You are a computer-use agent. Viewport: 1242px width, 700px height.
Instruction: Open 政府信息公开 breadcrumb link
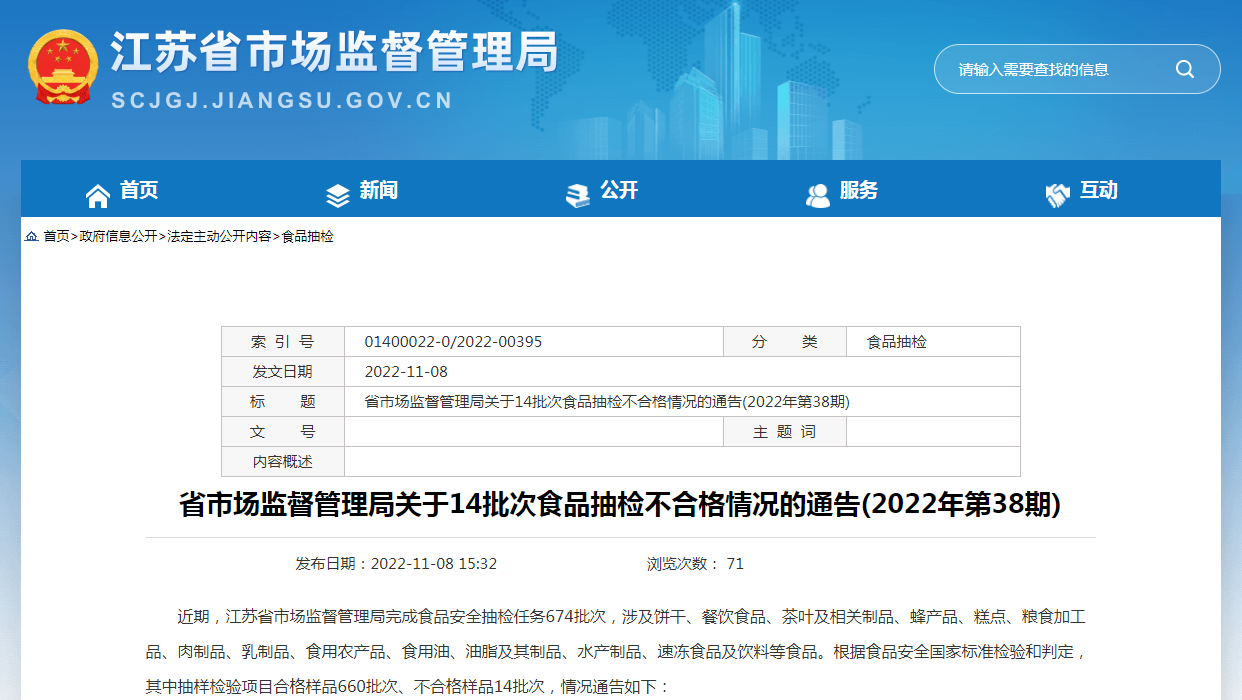click(118, 237)
